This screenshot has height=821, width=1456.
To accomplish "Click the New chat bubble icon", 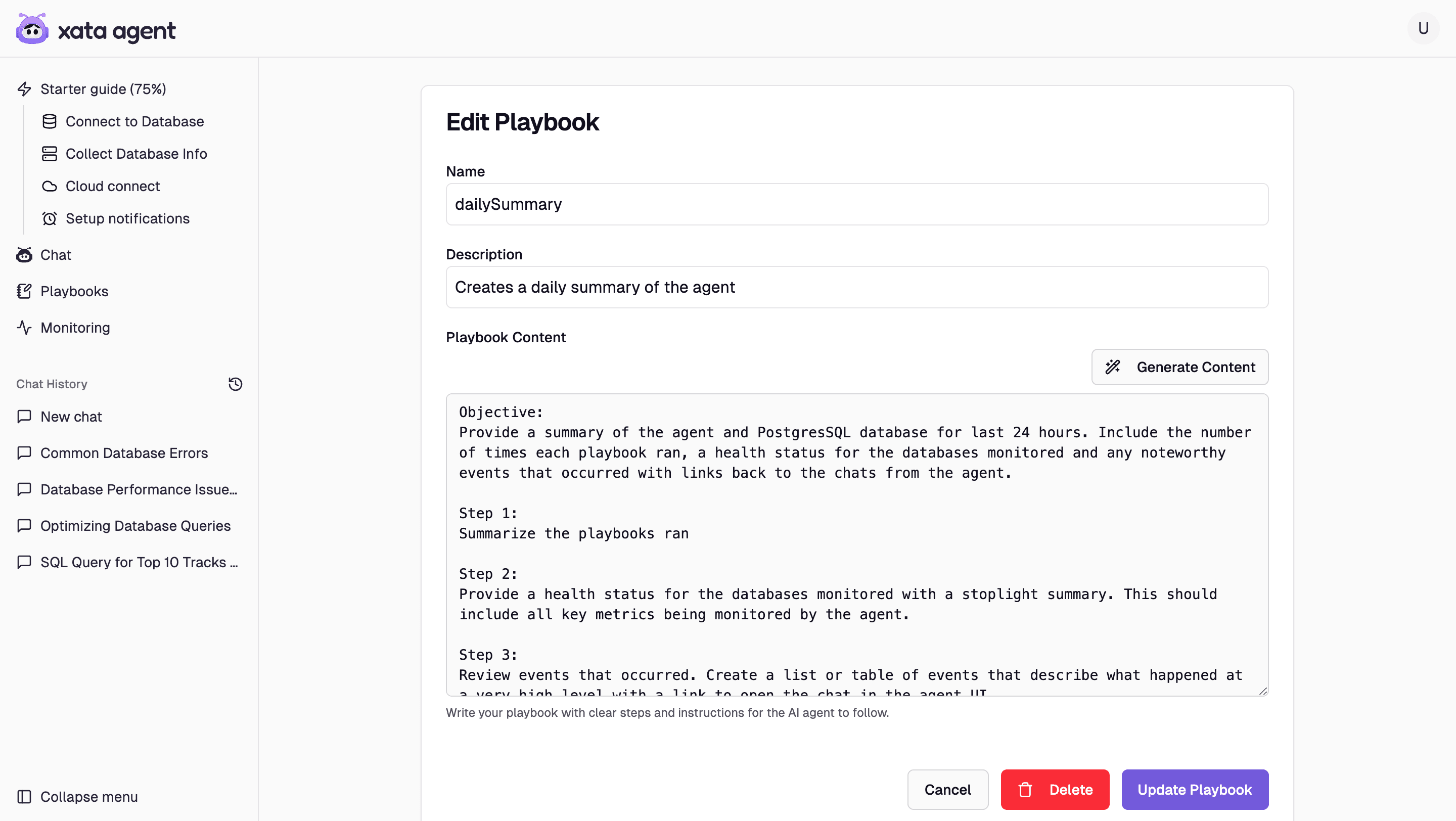I will pos(24,417).
